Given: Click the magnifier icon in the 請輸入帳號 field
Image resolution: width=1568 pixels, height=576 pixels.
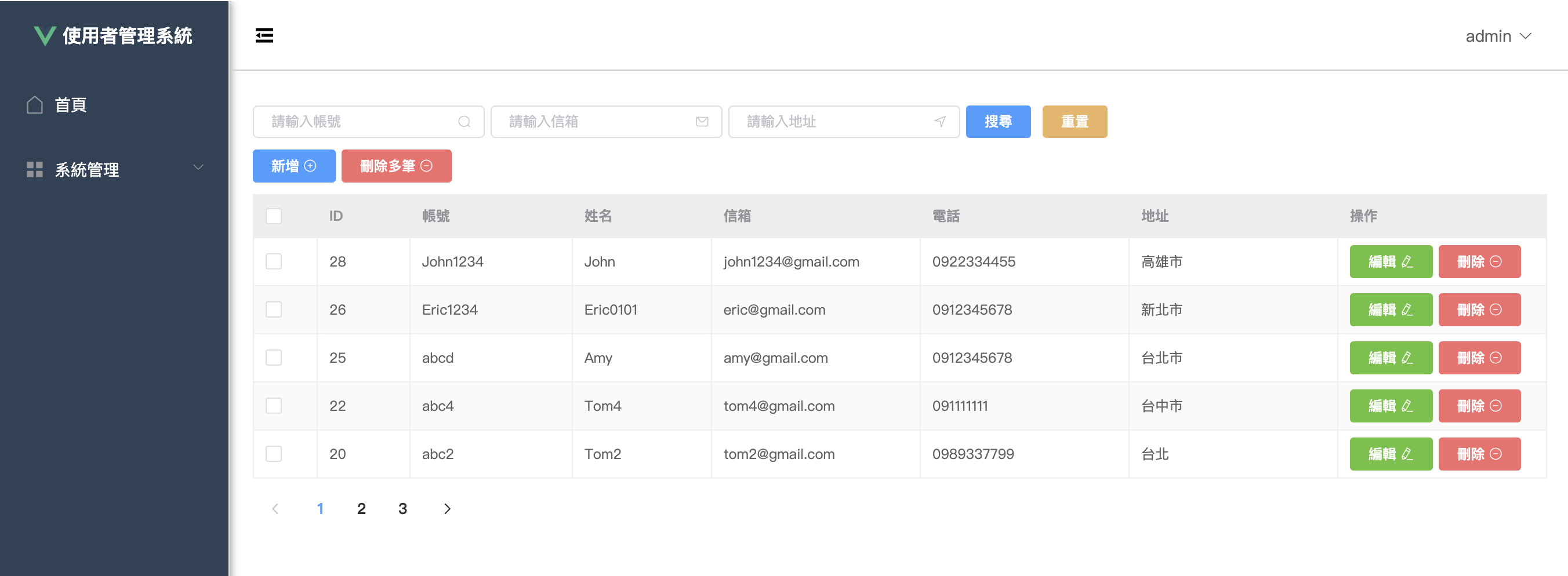Looking at the screenshot, I should pos(465,121).
